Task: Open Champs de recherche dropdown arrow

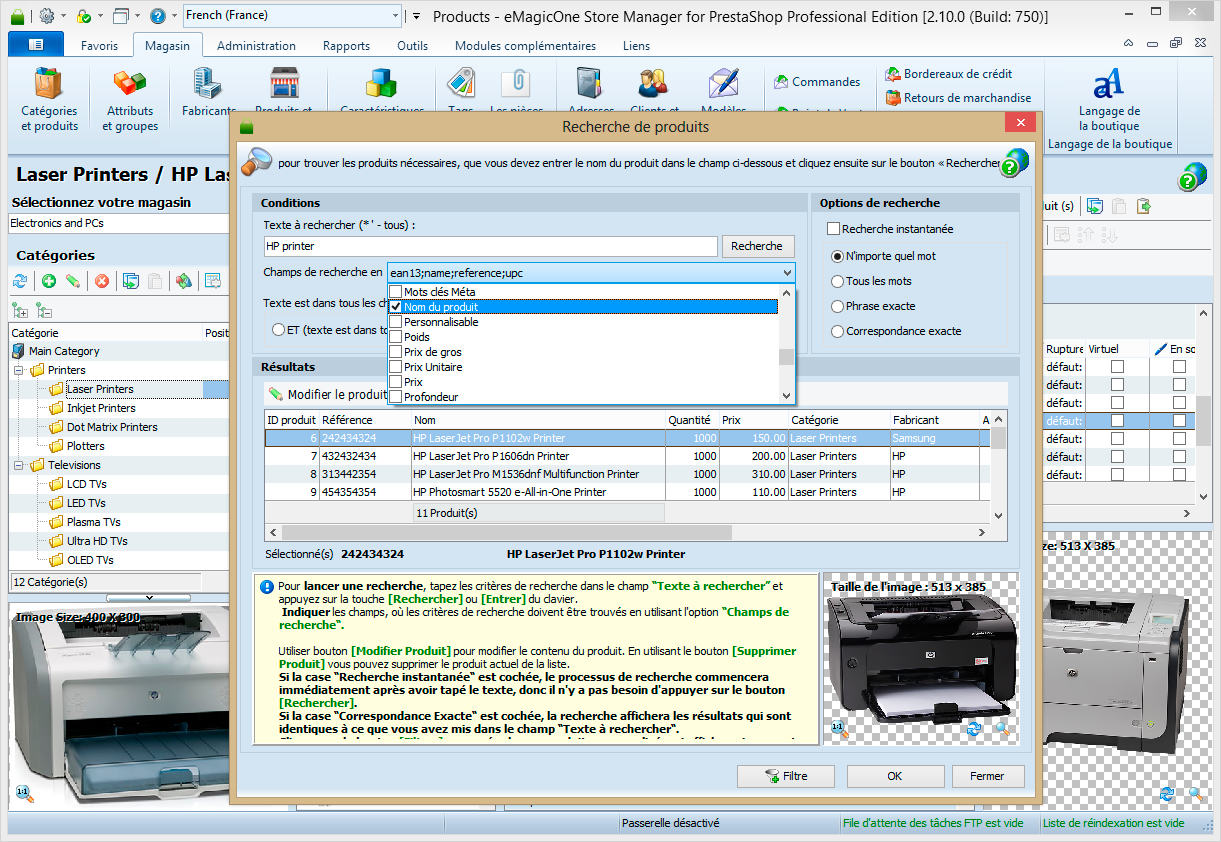Action: pos(787,272)
